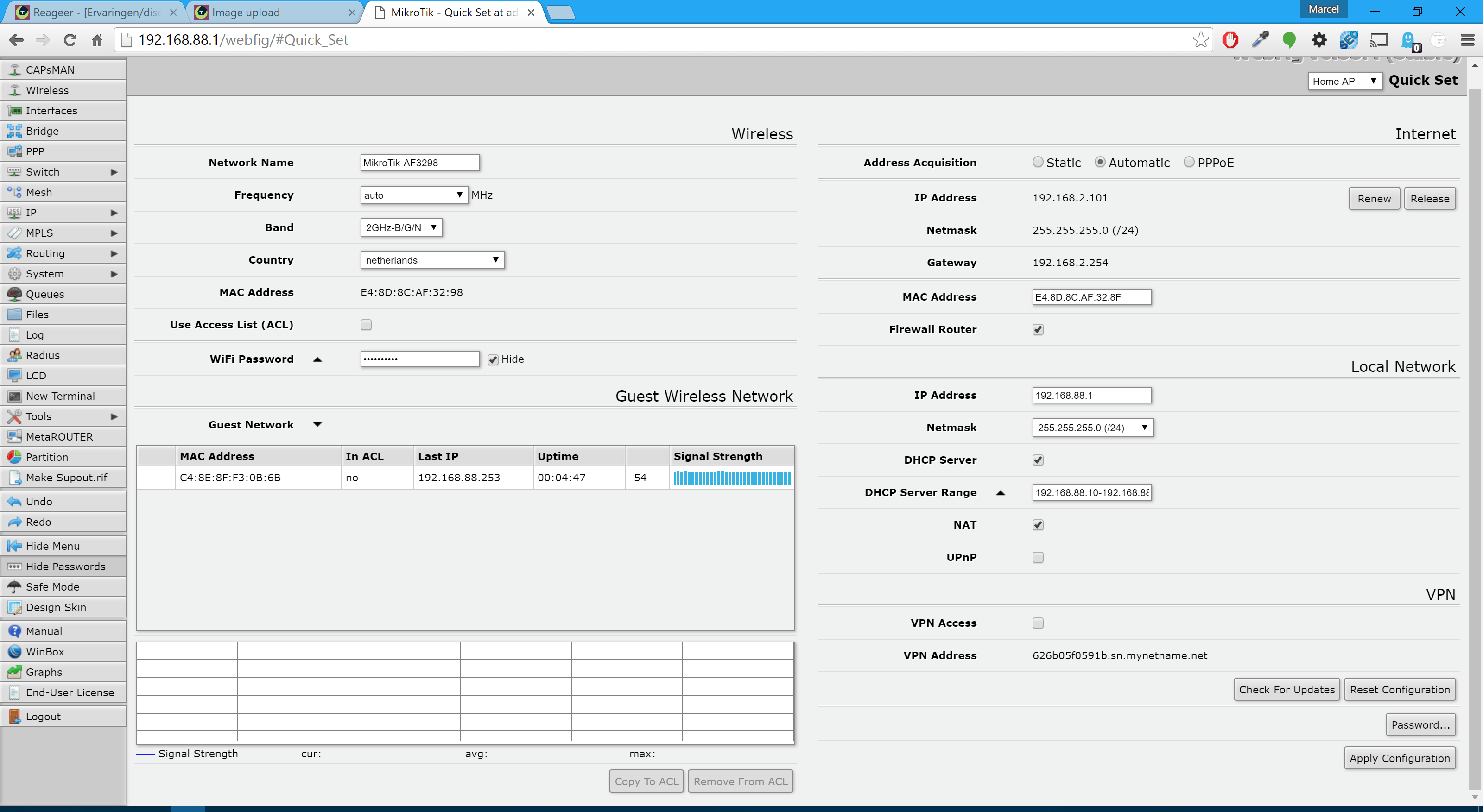Select Automatic address acquisition

coord(1100,162)
